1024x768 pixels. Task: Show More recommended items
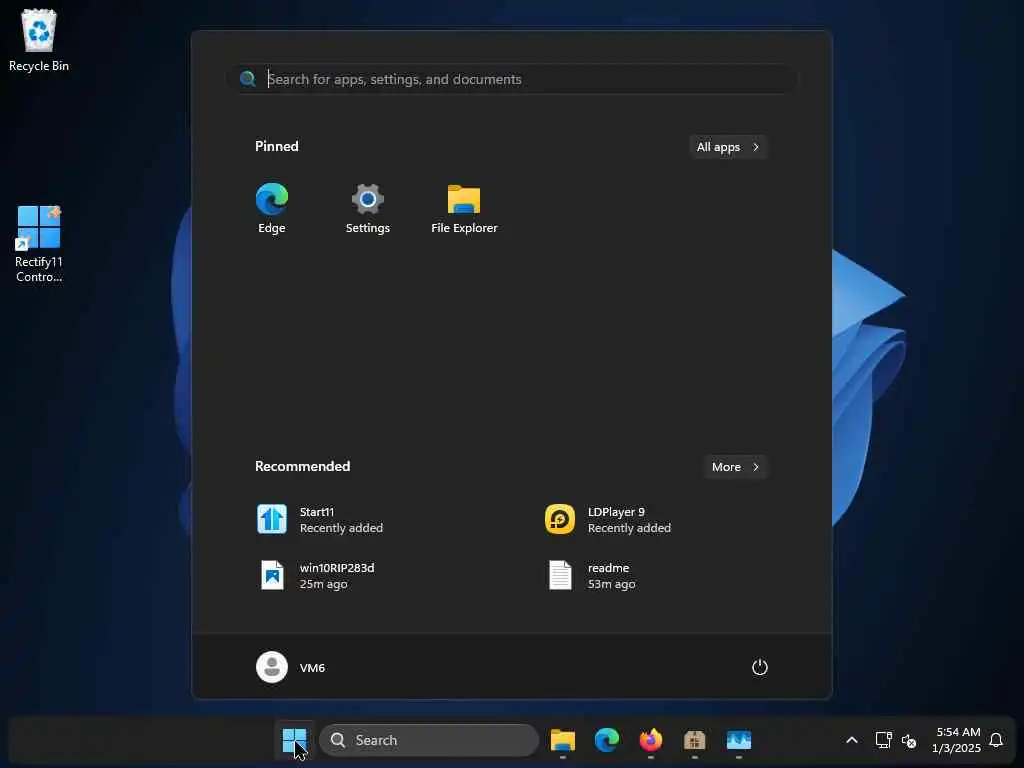(735, 467)
